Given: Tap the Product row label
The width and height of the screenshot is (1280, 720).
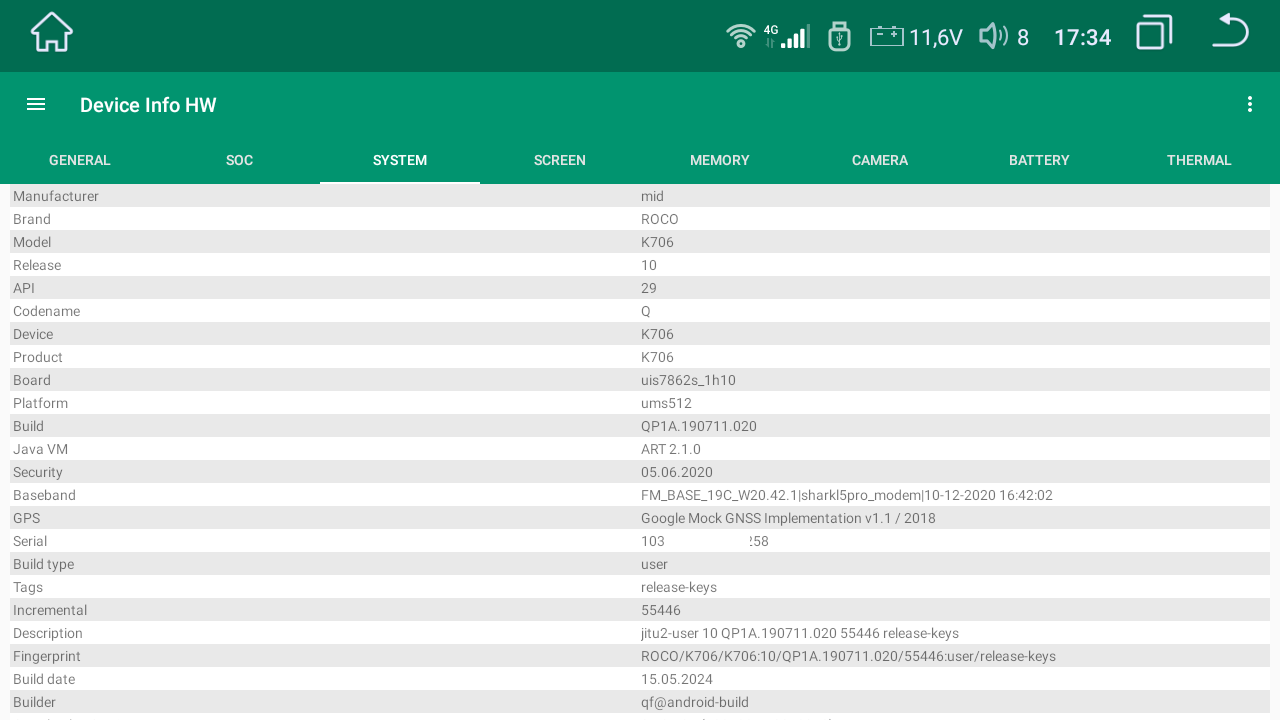Looking at the screenshot, I should (x=38, y=357).
